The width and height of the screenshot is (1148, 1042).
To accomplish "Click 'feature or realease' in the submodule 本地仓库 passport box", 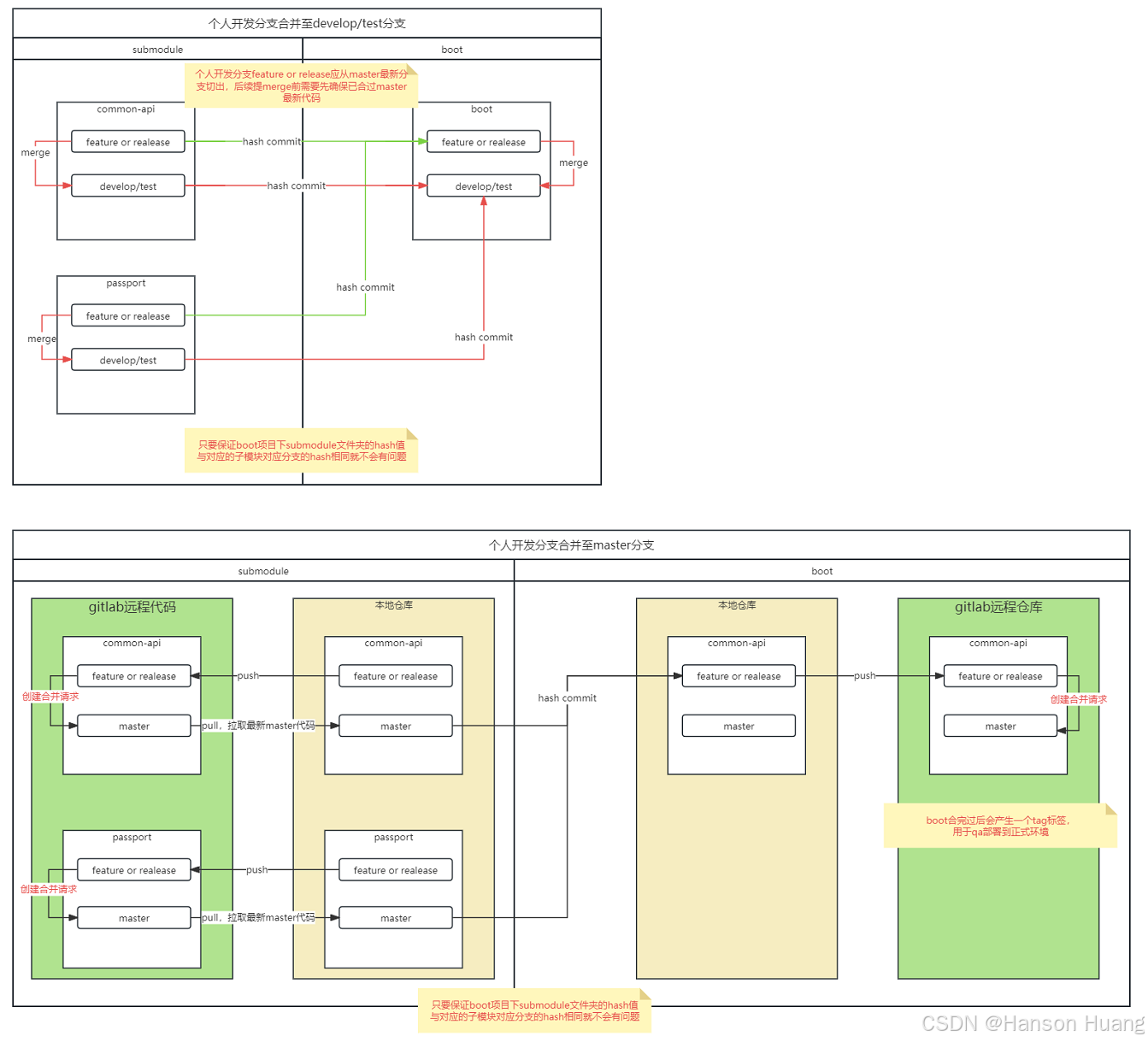I will (x=396, y=870).
